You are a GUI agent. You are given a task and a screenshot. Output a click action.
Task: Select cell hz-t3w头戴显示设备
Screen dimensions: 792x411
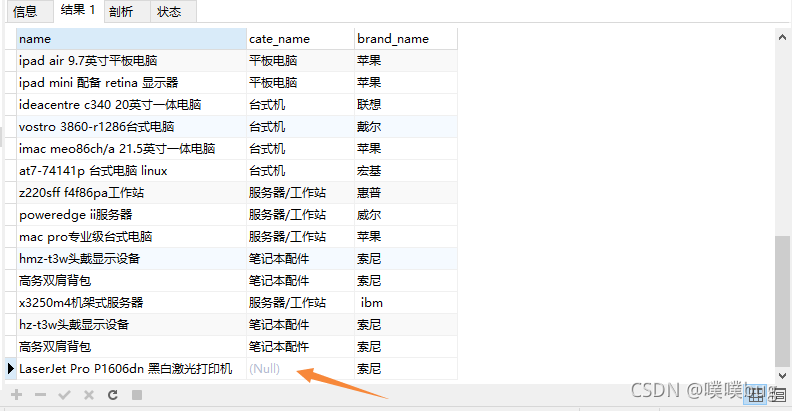[x=131, y=325]
